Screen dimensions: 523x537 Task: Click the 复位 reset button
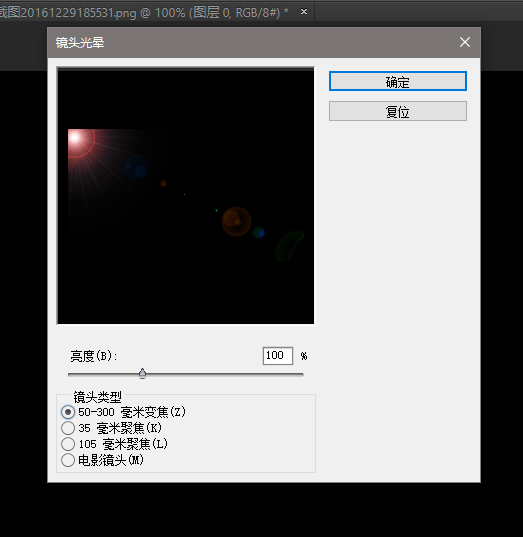pyautogui.click(x=398, y=111)
